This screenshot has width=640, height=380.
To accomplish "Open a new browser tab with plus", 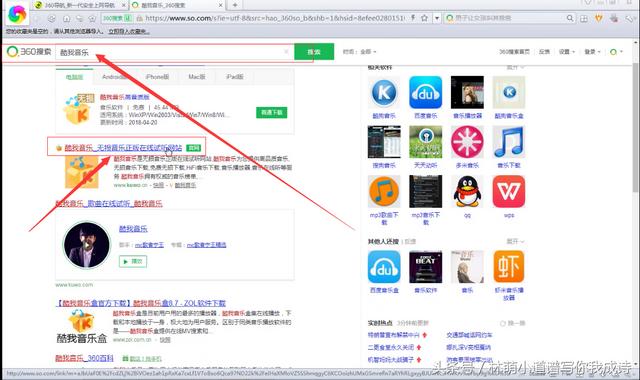I will 235,5.
